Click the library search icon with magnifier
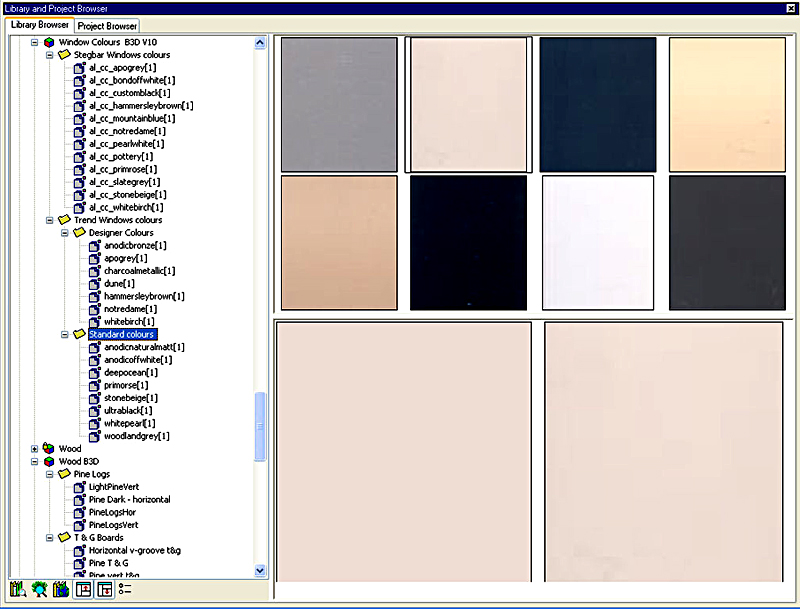The width and height of the screenshot is (800, 609). coord(18,590)
